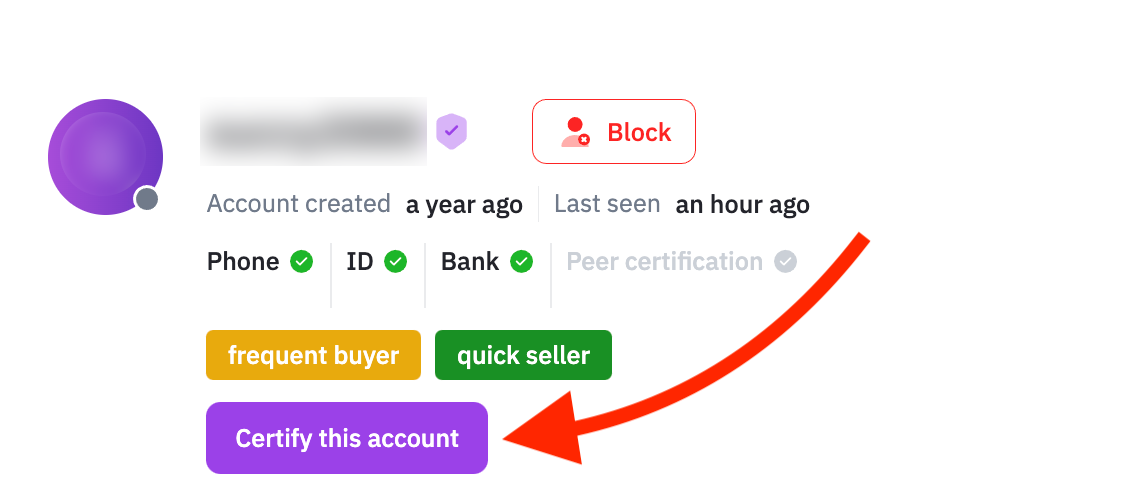Click the Account created label
Viewport: 1124px width, 500px height.
(298, 205)
